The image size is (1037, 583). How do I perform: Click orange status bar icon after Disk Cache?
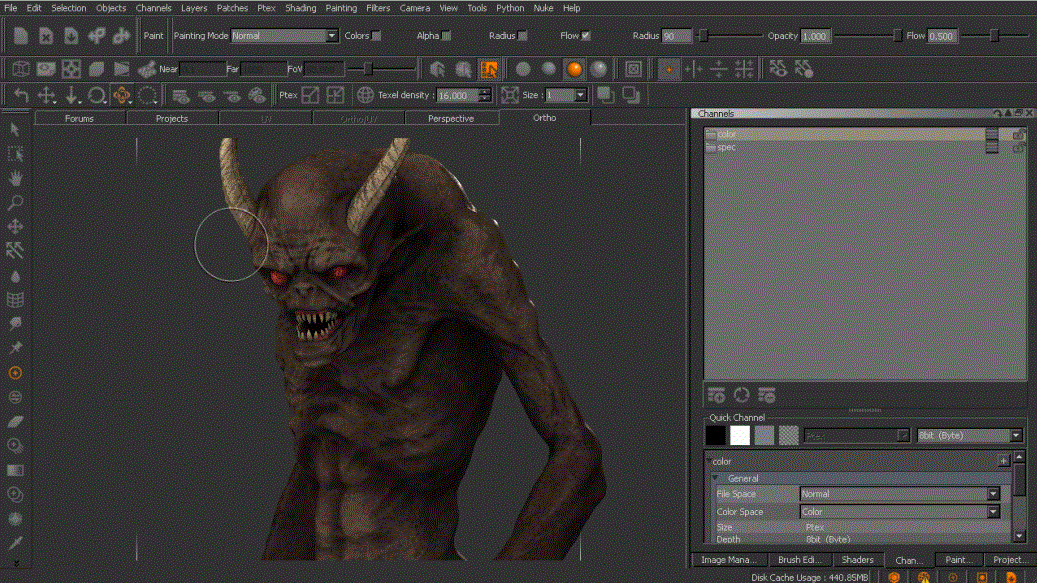[x=894, y=577]
